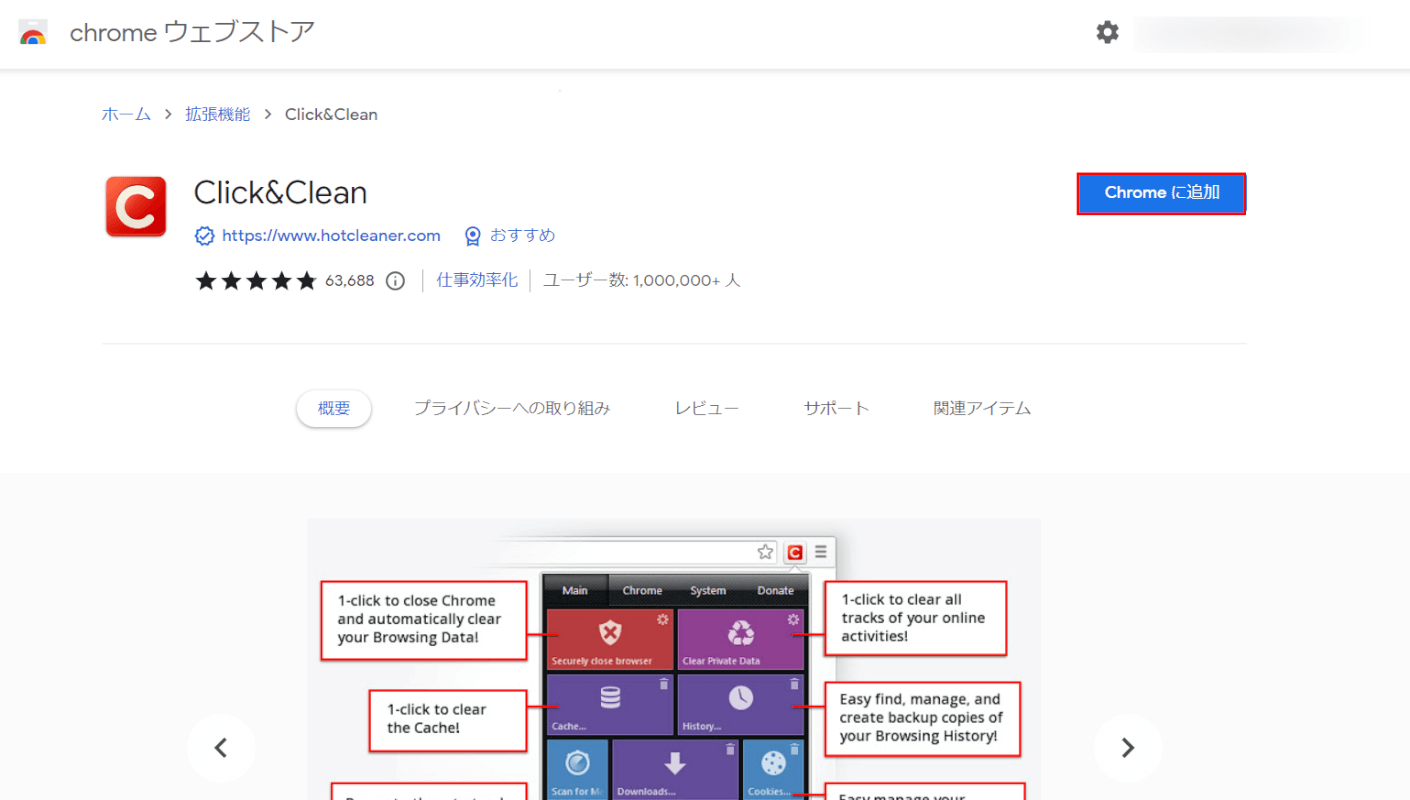Add Click&Clean with Chrome に追加 button
The image size is (1410, 800).
[x=1161, y=193]
